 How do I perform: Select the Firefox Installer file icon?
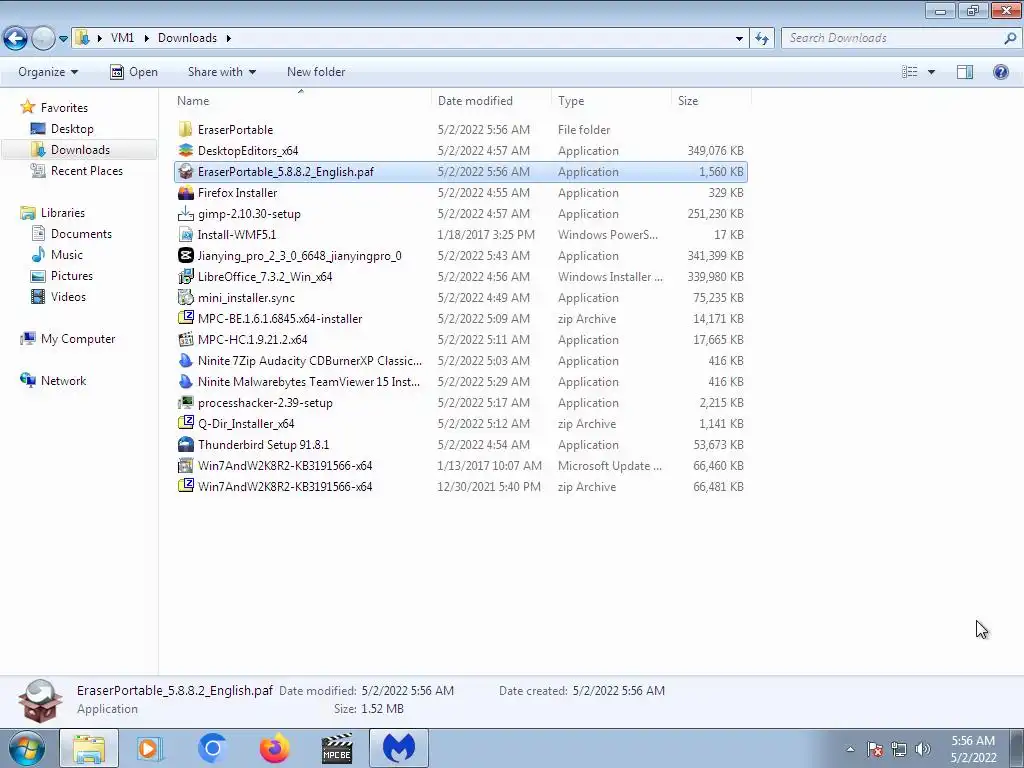[185, 193]
